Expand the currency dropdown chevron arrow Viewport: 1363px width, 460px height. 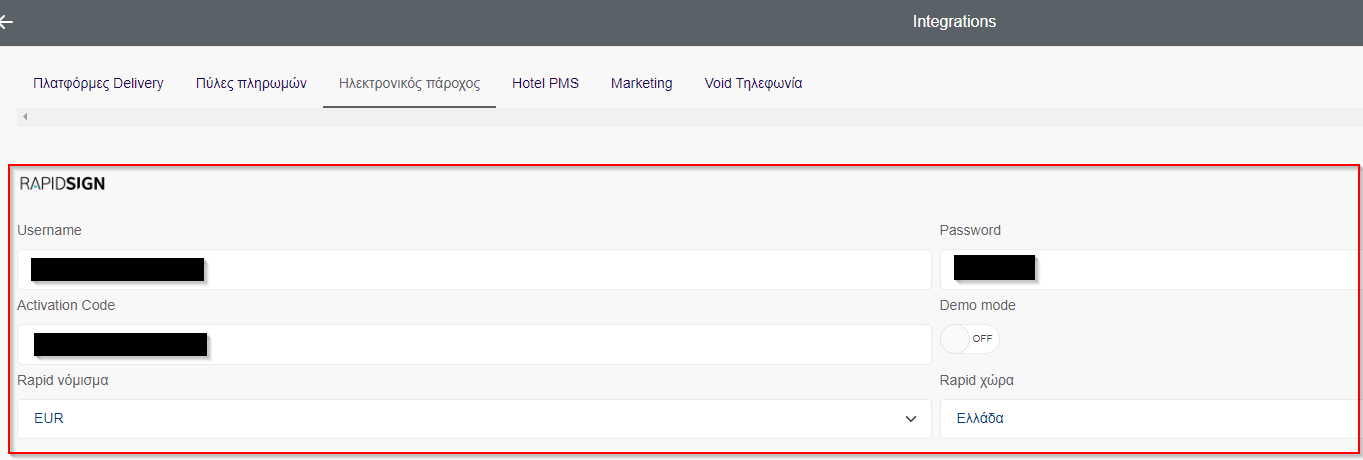point(910,419)
